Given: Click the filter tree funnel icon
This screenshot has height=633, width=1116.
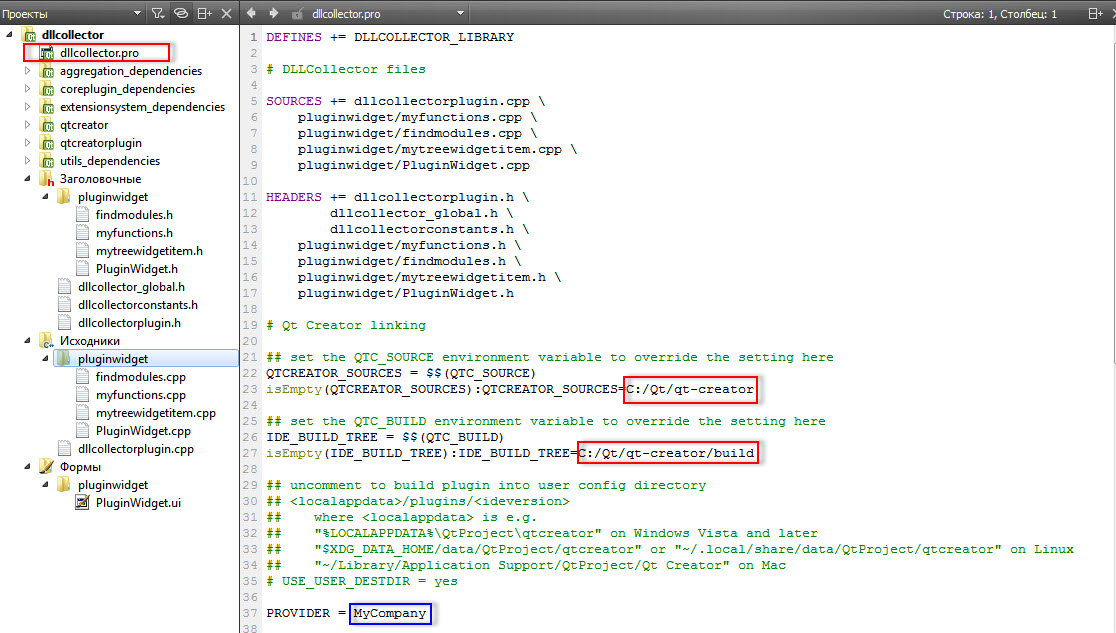Looking at the screenshot, I should click(x=158, y=13).
